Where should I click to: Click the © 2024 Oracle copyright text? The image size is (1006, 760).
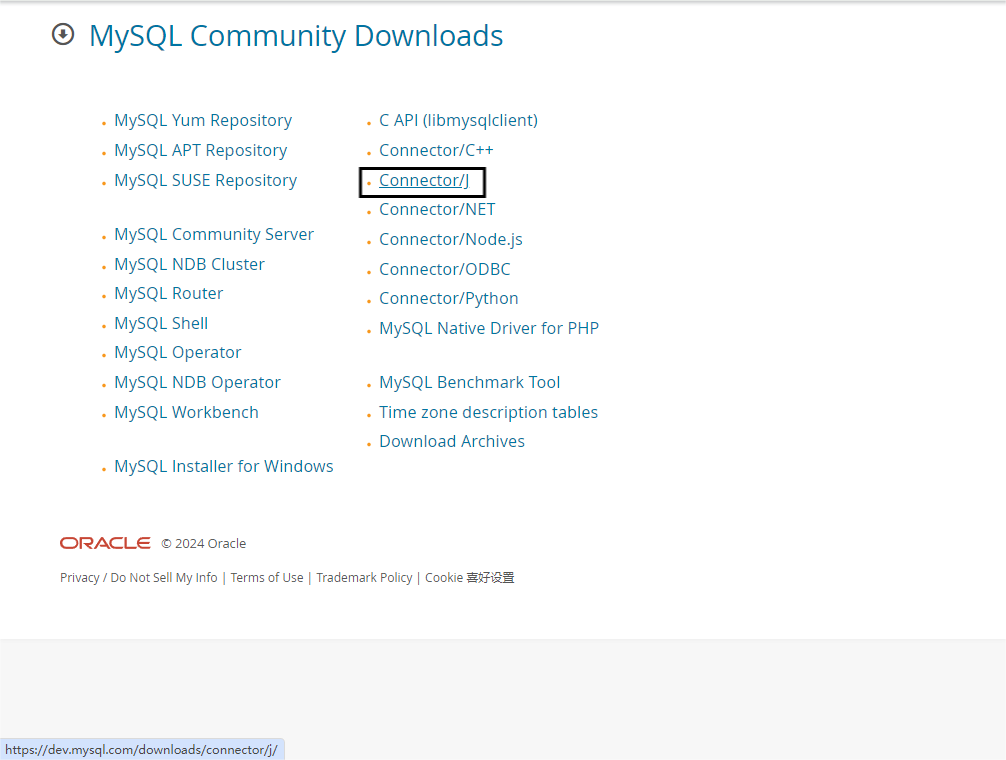pyautogui.click(x=203, y=544)
